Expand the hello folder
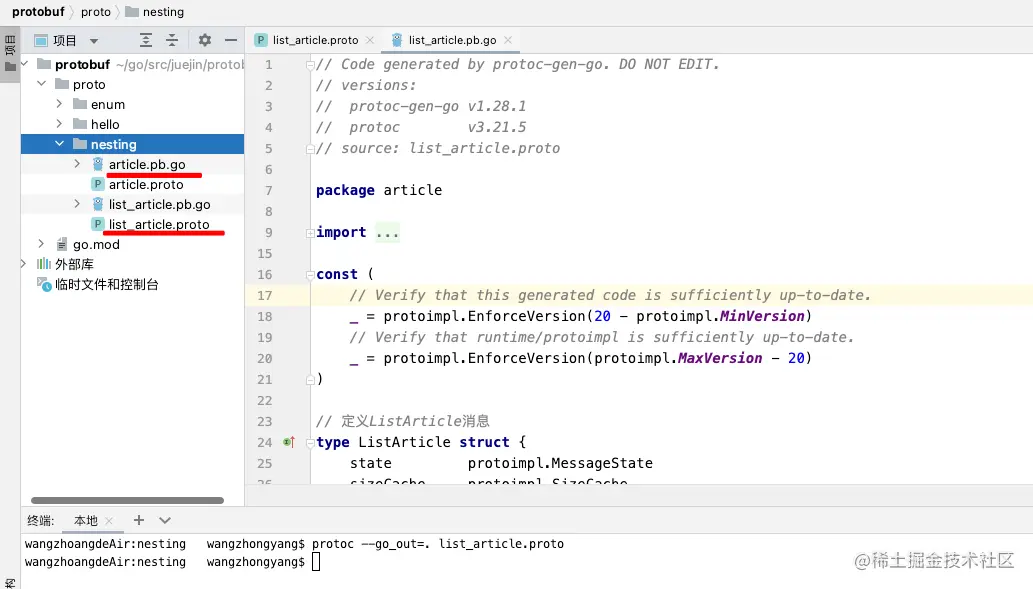The height and width of the screenshot is (589, 1033). 59,124
